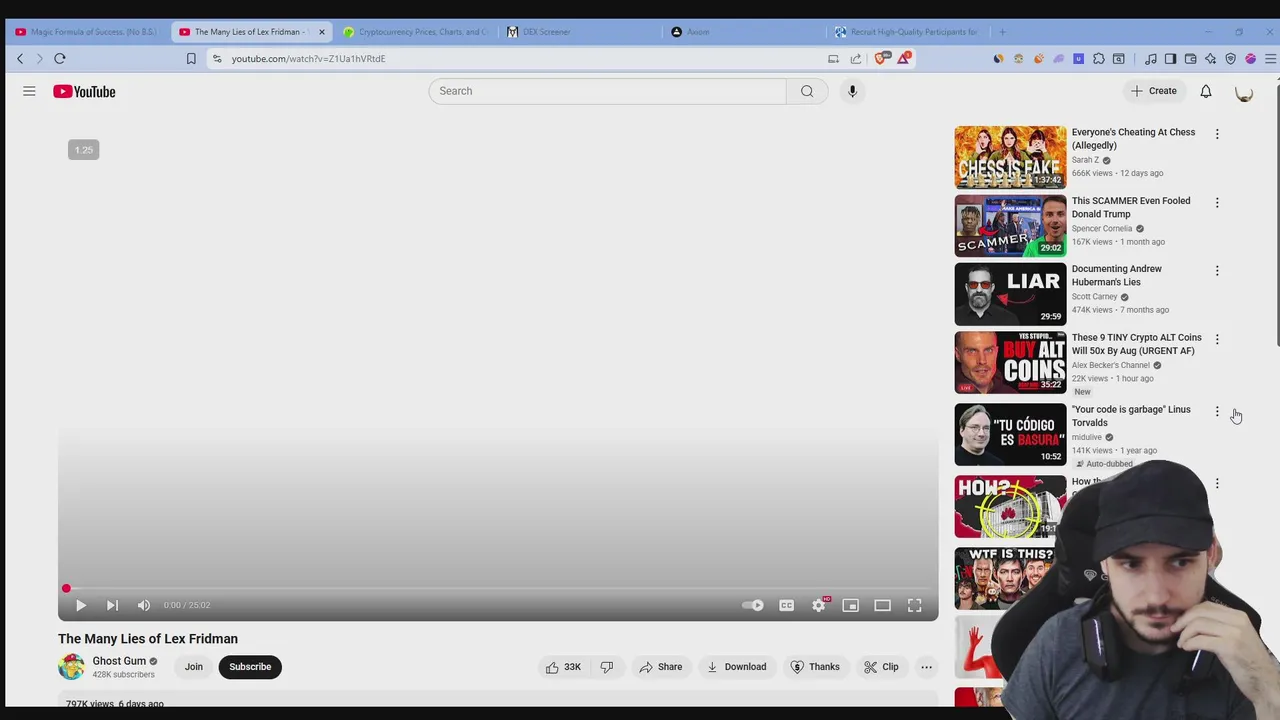Toggle closed captions CC button
This screenshot has height=720, width=1280.
[x=787, y=605]
